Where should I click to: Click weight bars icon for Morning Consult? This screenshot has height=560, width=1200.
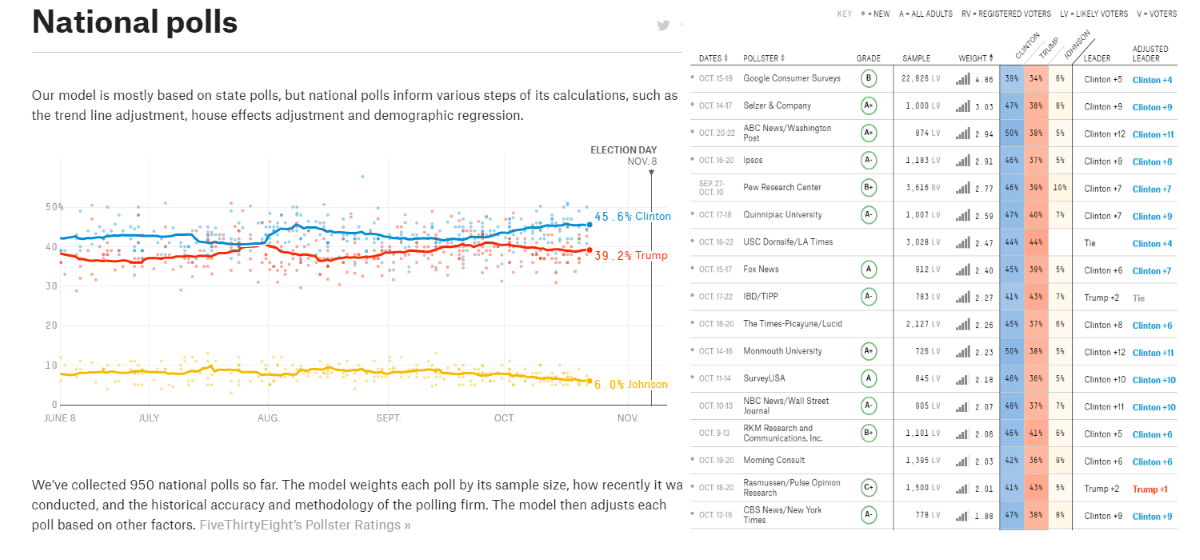tap(963, 461)
